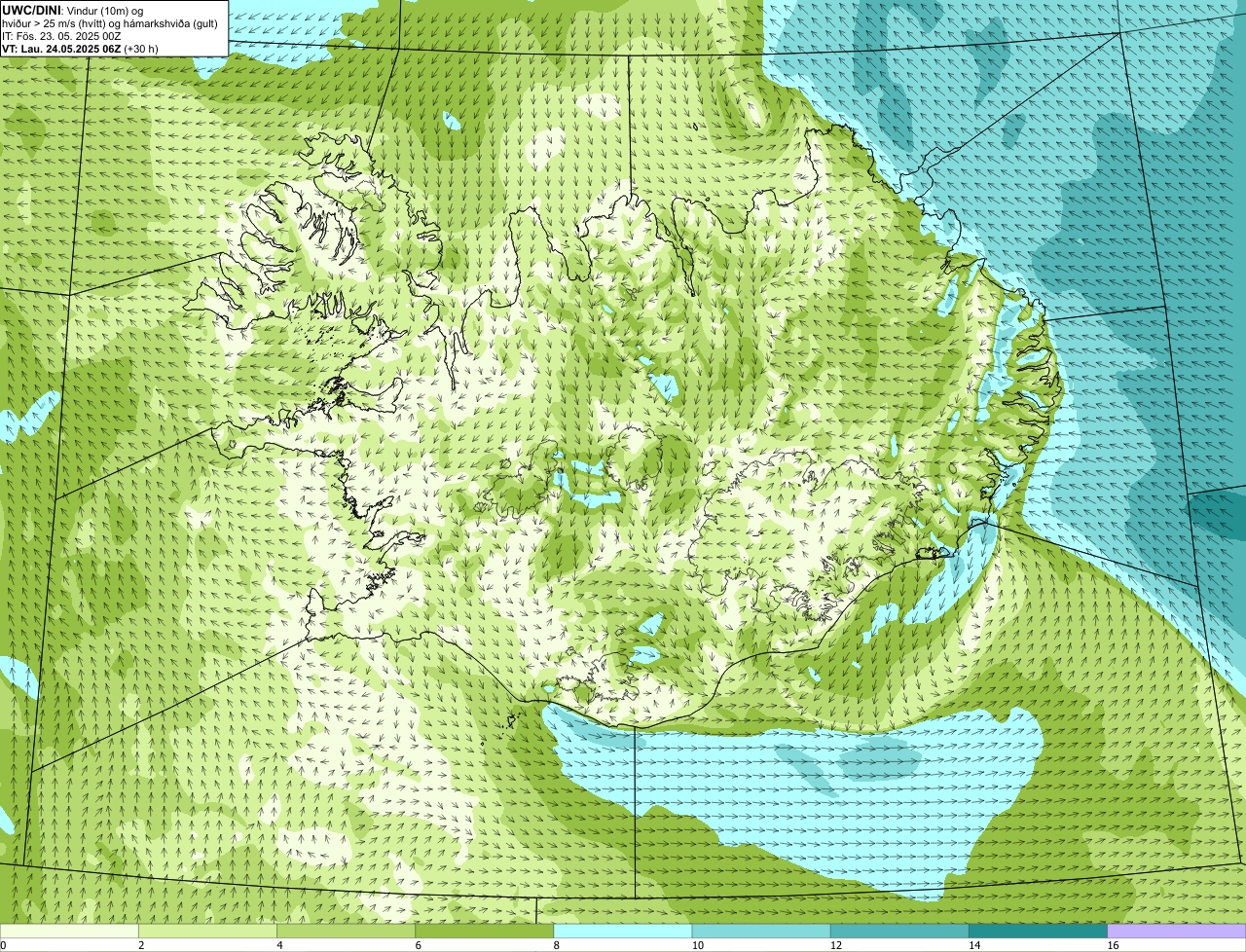Screen dimensions: 1246x952
Task: Select the lavender legend swatch above 16
Action: pos(1177,931)
